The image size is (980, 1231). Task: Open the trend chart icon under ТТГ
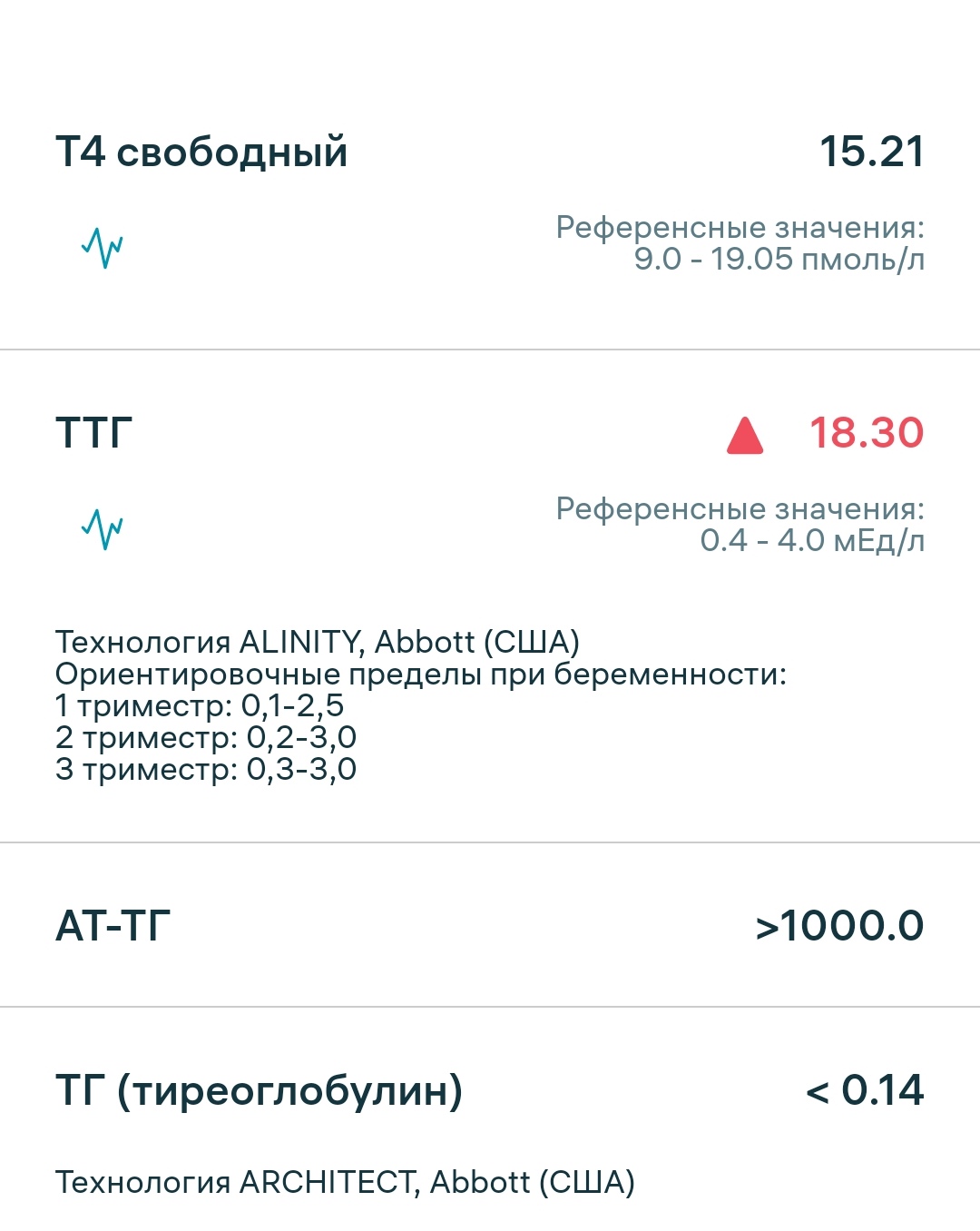tap(103, 528)
